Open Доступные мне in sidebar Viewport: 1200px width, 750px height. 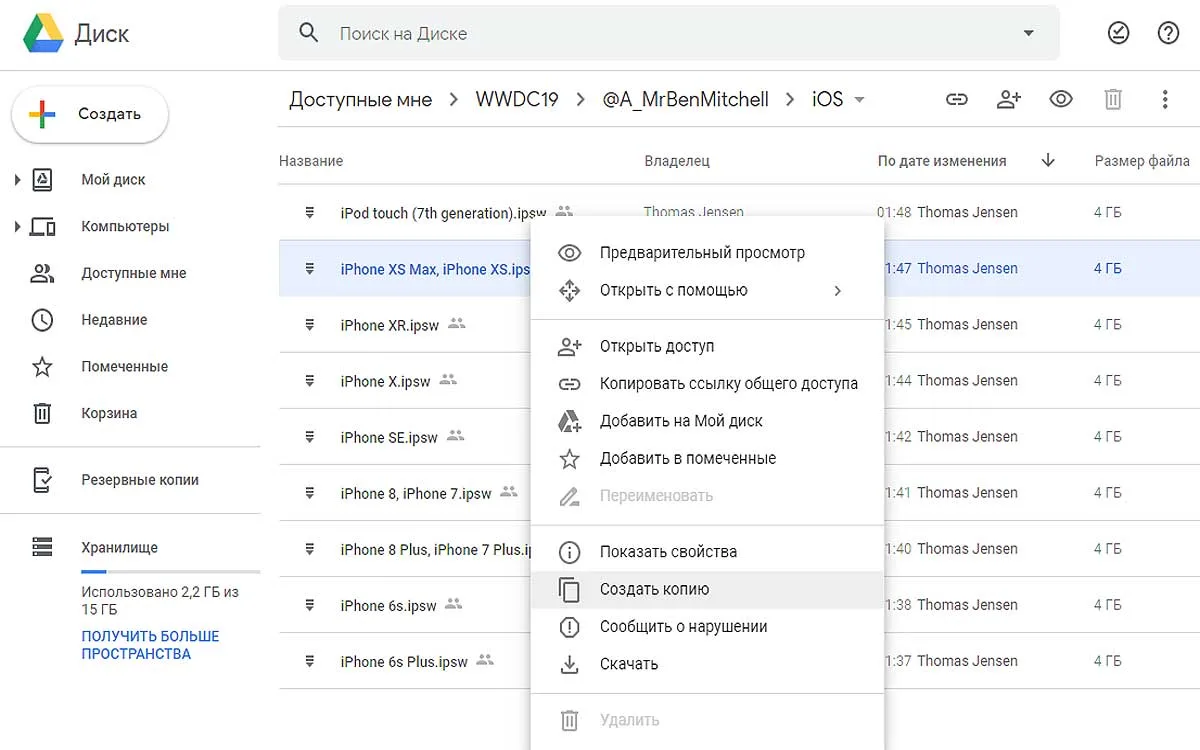point(134,273)
